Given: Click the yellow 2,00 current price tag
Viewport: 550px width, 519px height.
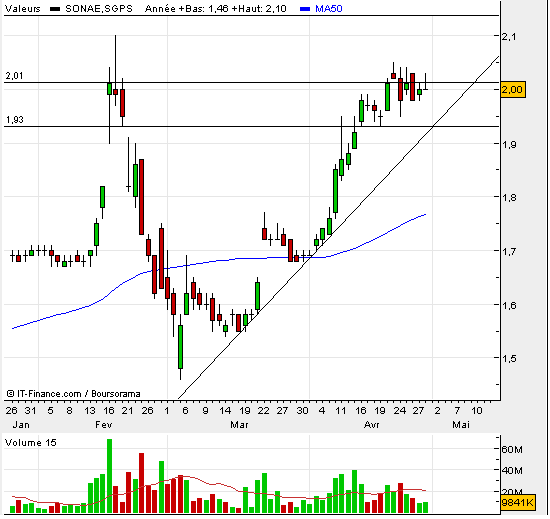Looking at the screenshot, I should (x=513, y=89).
